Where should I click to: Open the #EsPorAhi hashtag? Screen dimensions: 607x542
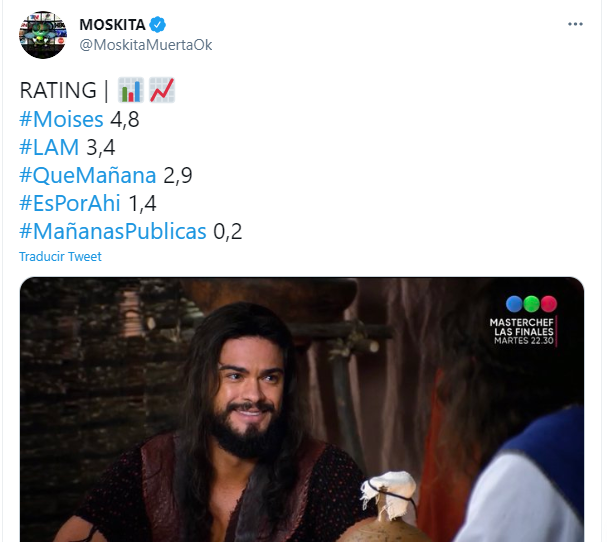[x=70, y=203]
